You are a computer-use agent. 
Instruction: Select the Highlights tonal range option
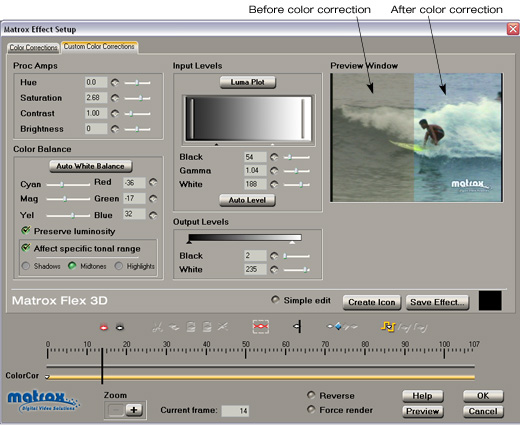coord(118,266)
